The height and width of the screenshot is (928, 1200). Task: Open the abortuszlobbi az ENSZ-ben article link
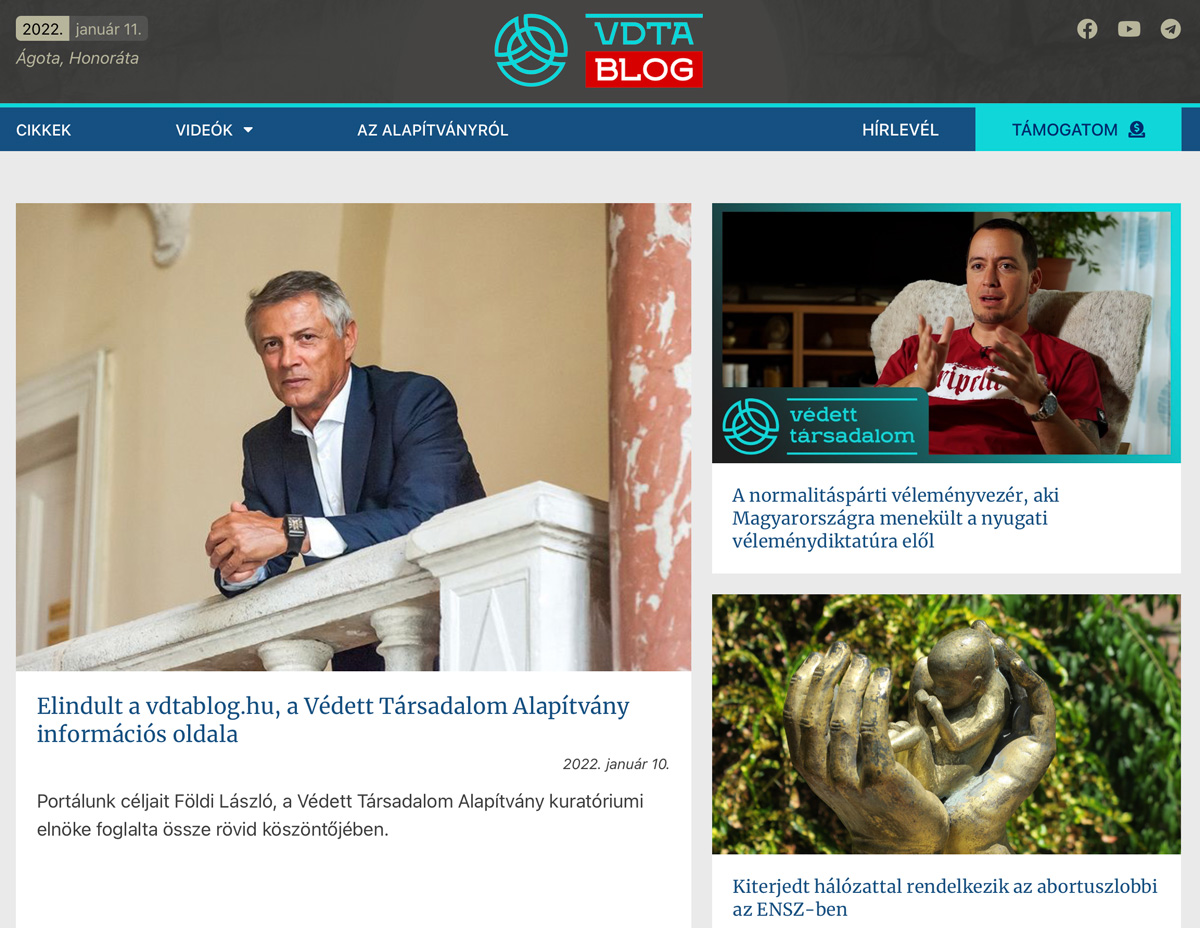click(x=945, y=898)
